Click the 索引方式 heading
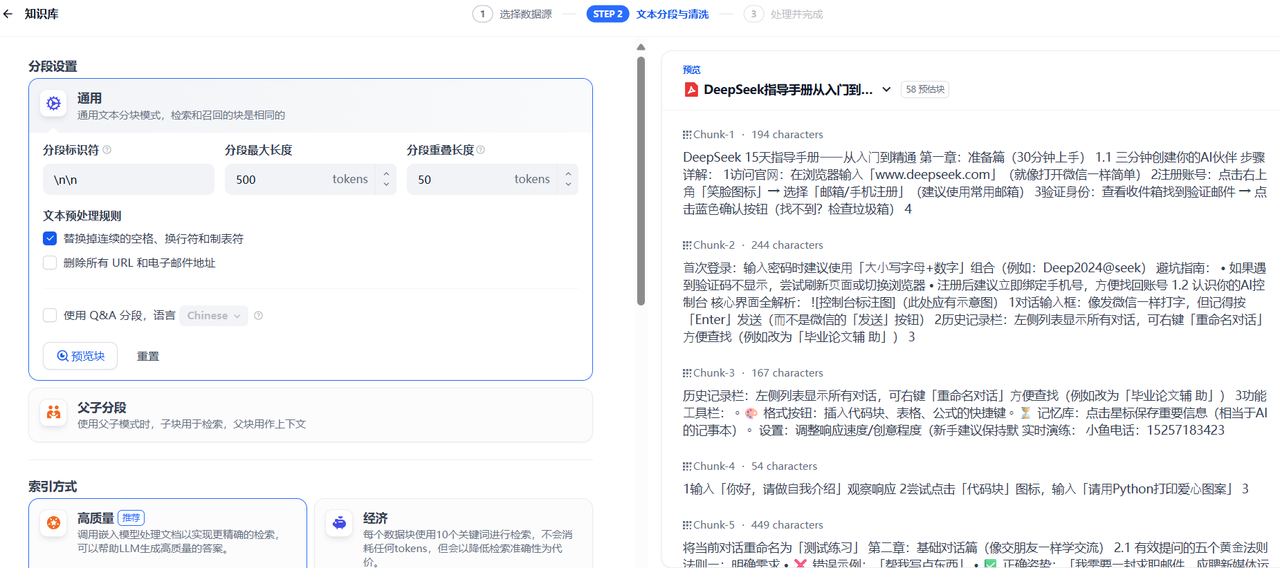 (53, 486)
